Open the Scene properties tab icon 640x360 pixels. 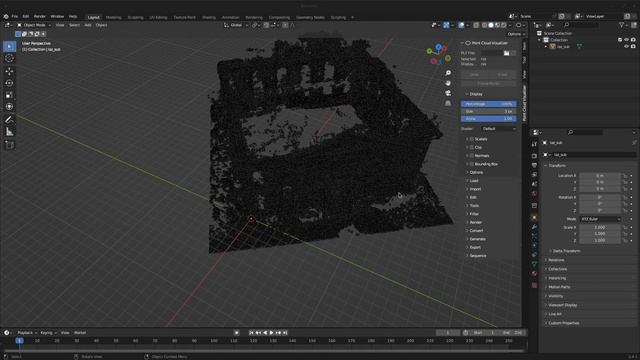[534, 184]
